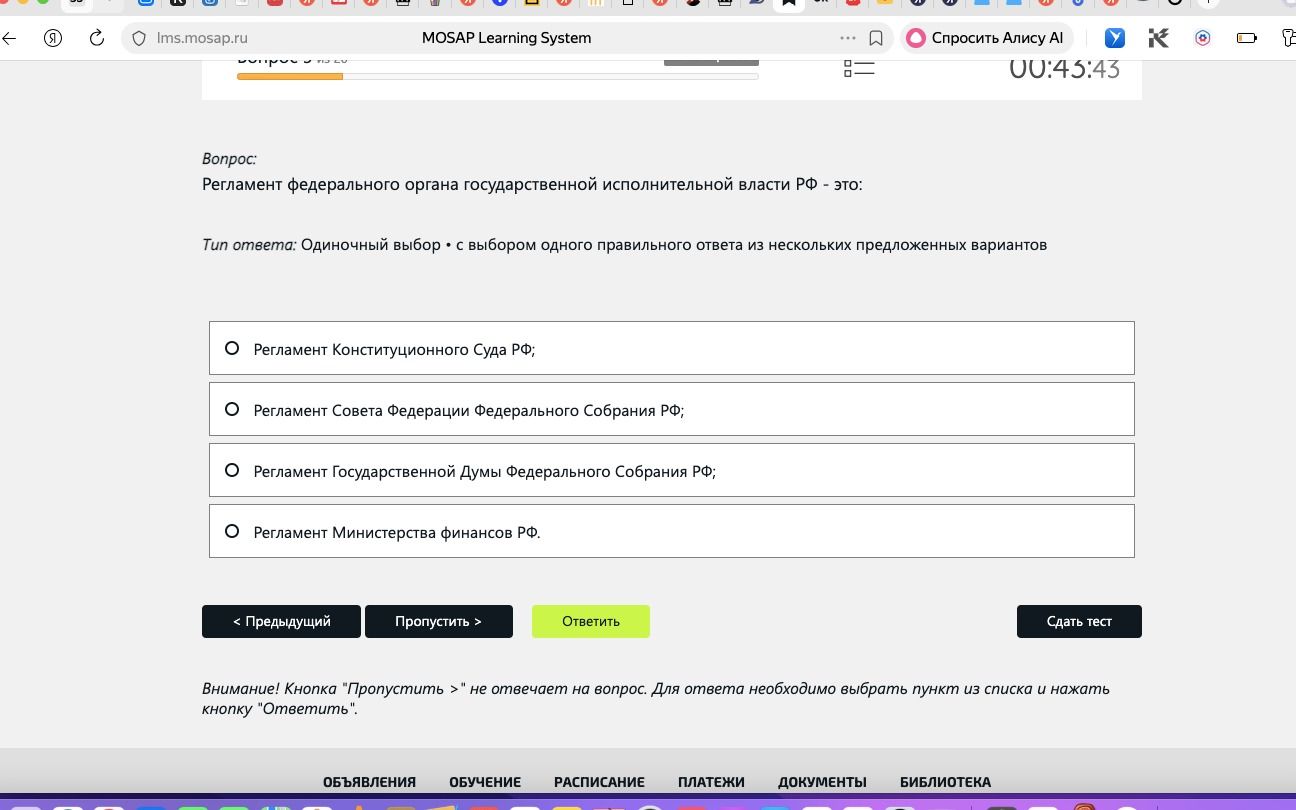This screenshot has height=810, width=1296.
Task: Reload the page
Action: [97, 38]
